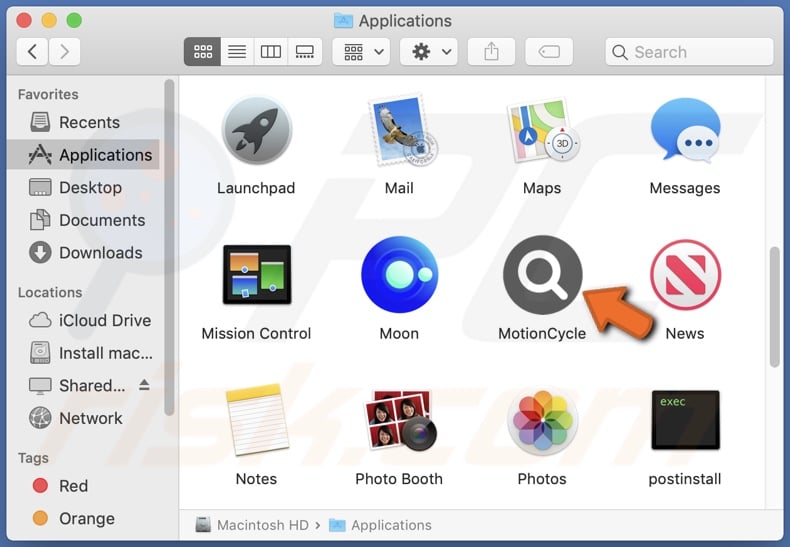
Task: Go forward with the right chevron button
Action: 64,51
